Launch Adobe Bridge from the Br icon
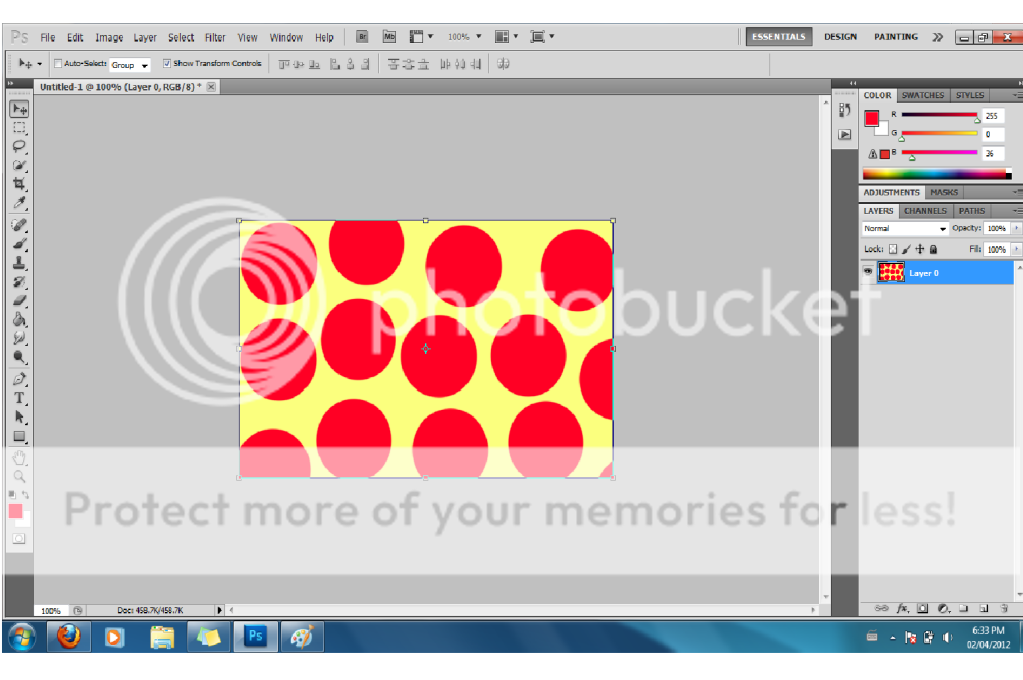The width and height of the screenshot is (1023, 680). coord(362,37)
